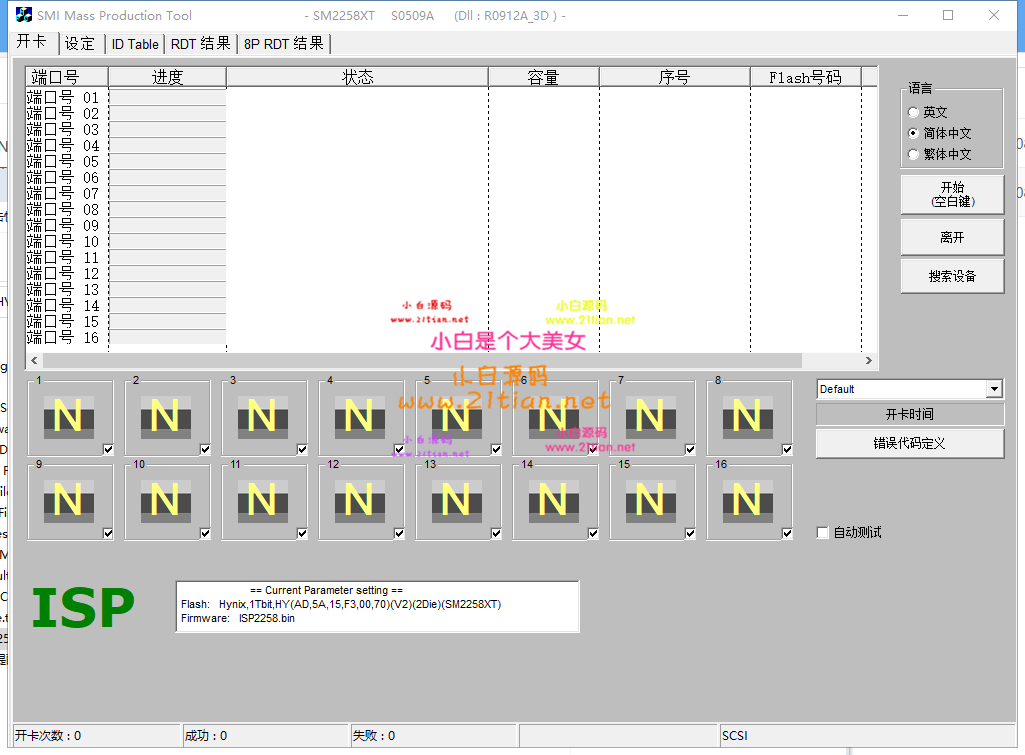Screen dimensions: 1025x755
Task: Click the port 16 N status icon
Action: tap(746, 499)
